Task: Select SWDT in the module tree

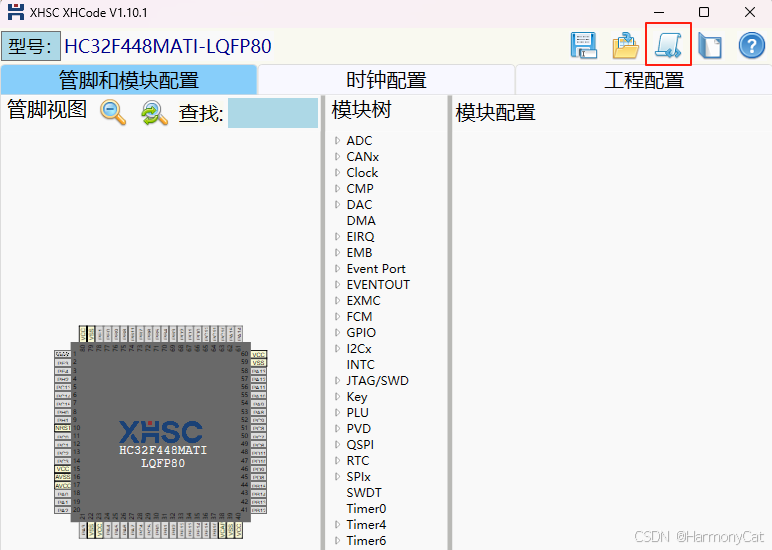Action: pyautogui.click(x=364, y=493)
